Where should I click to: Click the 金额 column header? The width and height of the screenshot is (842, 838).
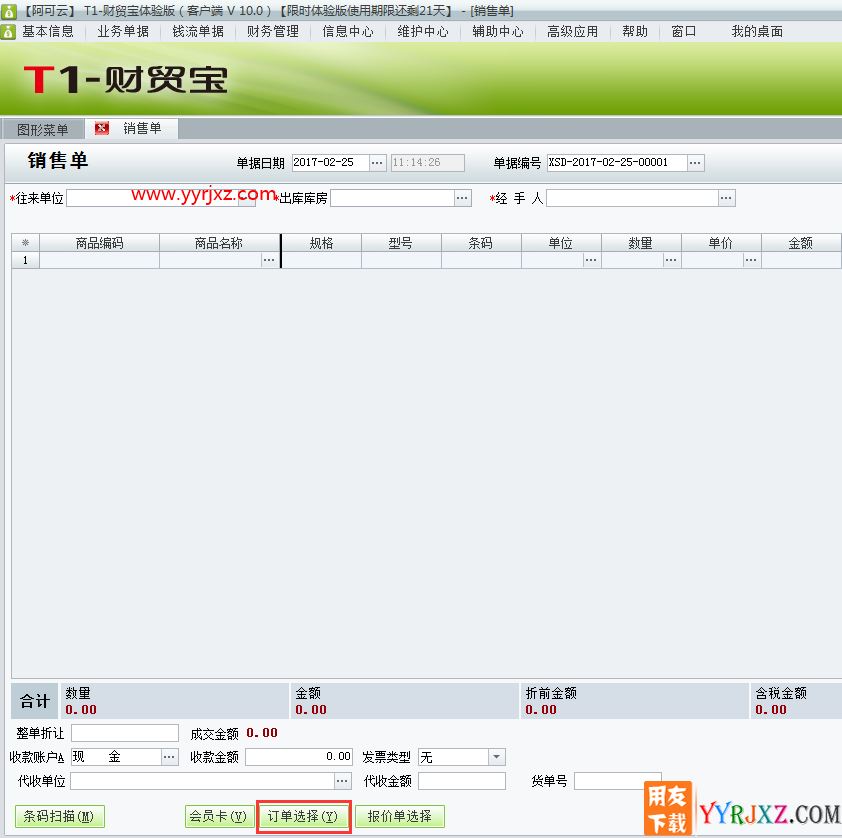[801, 243]
